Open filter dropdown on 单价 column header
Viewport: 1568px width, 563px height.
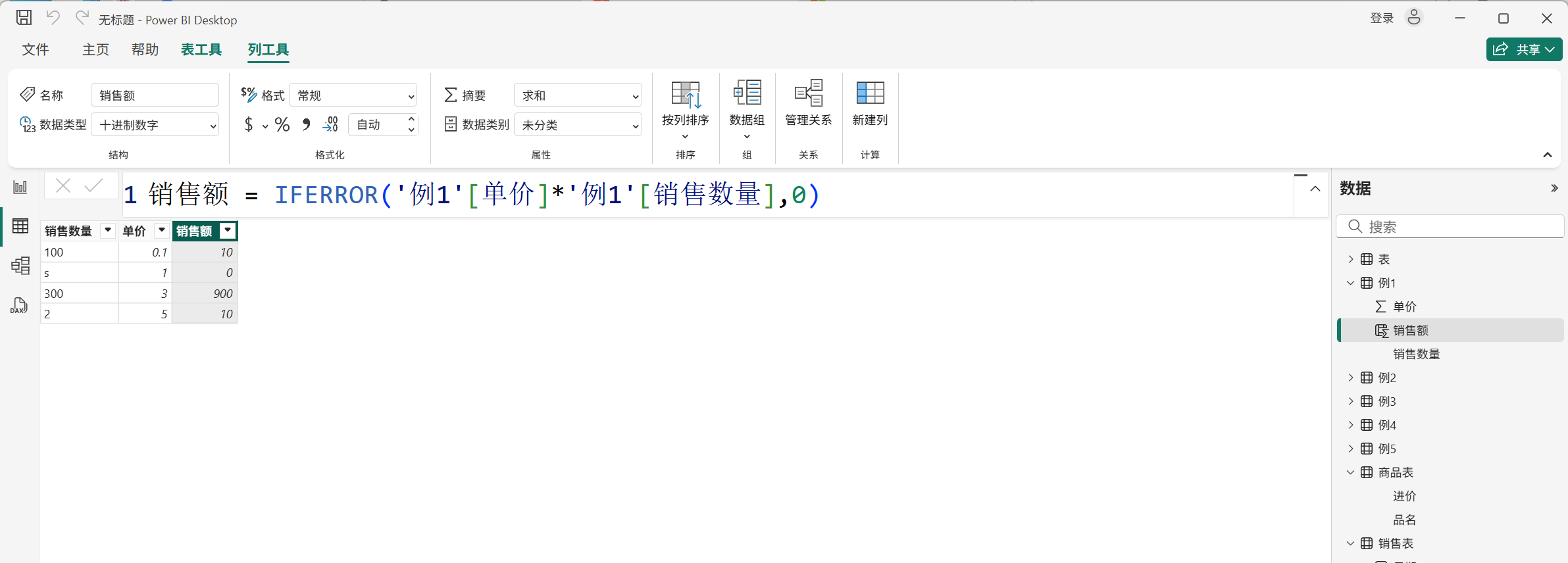162,230
